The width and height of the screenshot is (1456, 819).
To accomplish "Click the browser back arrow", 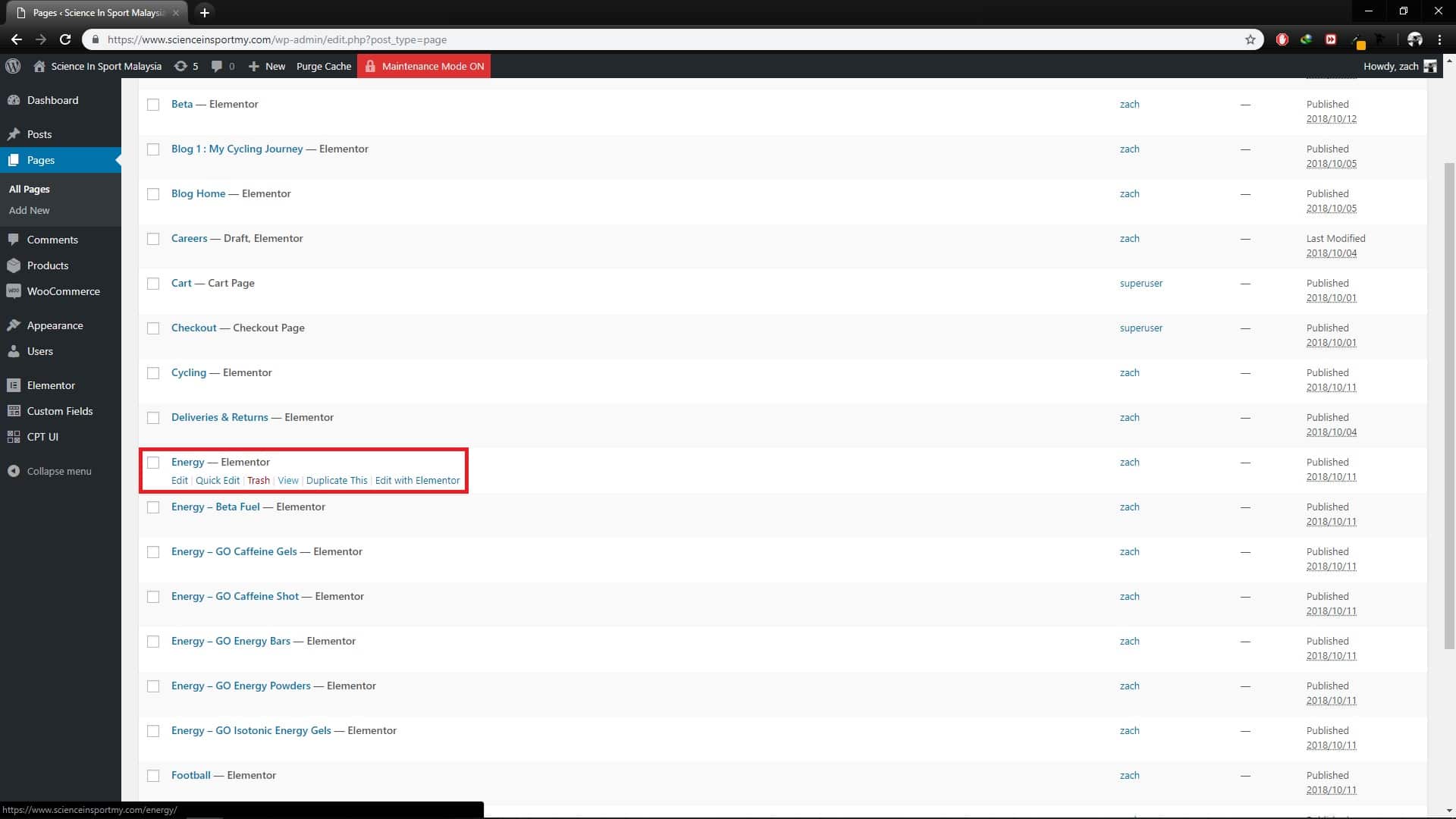I will [x=16, y=39].
